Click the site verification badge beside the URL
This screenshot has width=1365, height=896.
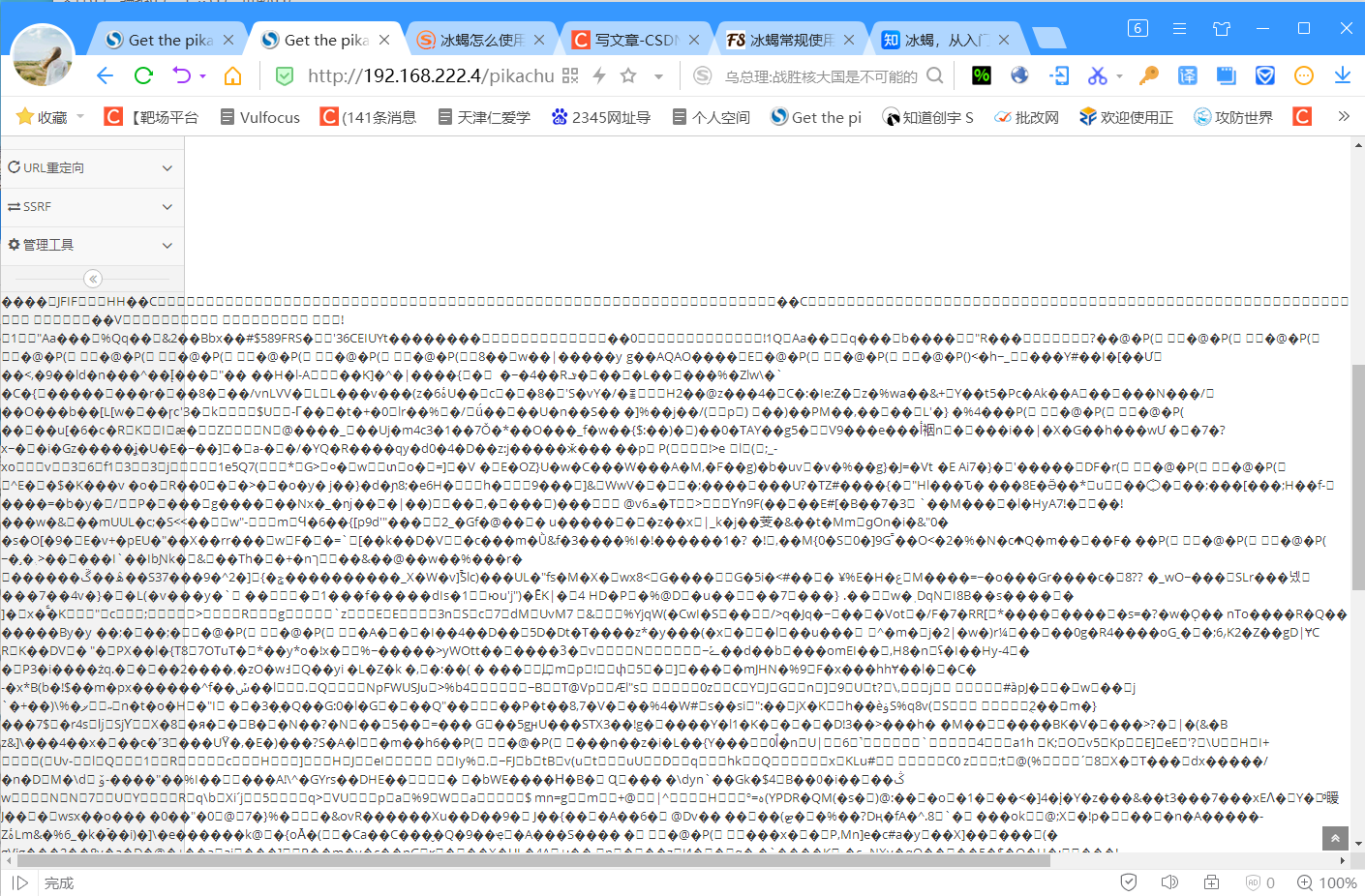tap(284, 75)
